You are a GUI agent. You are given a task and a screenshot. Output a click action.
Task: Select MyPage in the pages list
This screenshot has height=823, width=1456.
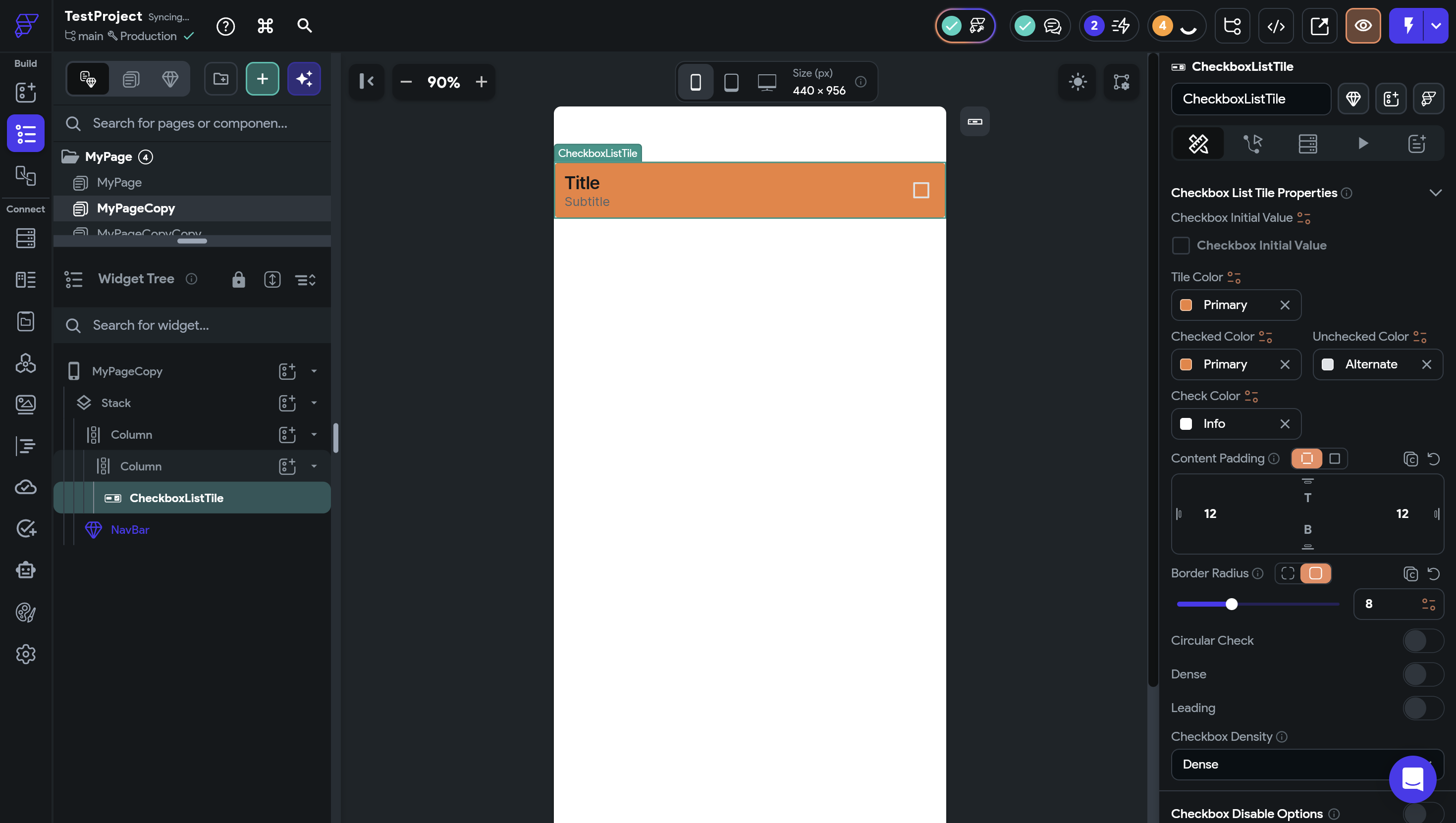pyautogui.click(x=119, y=183)
